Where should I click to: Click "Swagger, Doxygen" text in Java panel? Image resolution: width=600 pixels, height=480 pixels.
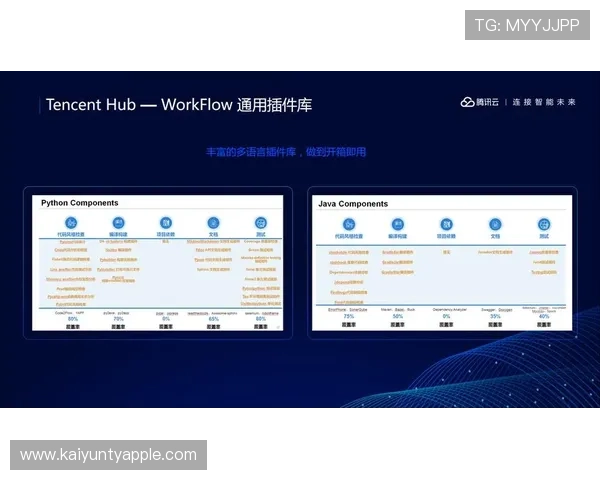coord(497,310)
